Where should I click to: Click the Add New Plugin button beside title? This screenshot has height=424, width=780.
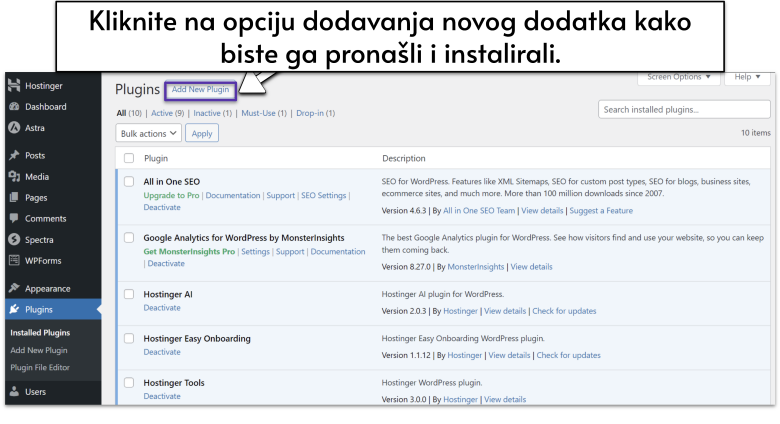coord(200,90)
